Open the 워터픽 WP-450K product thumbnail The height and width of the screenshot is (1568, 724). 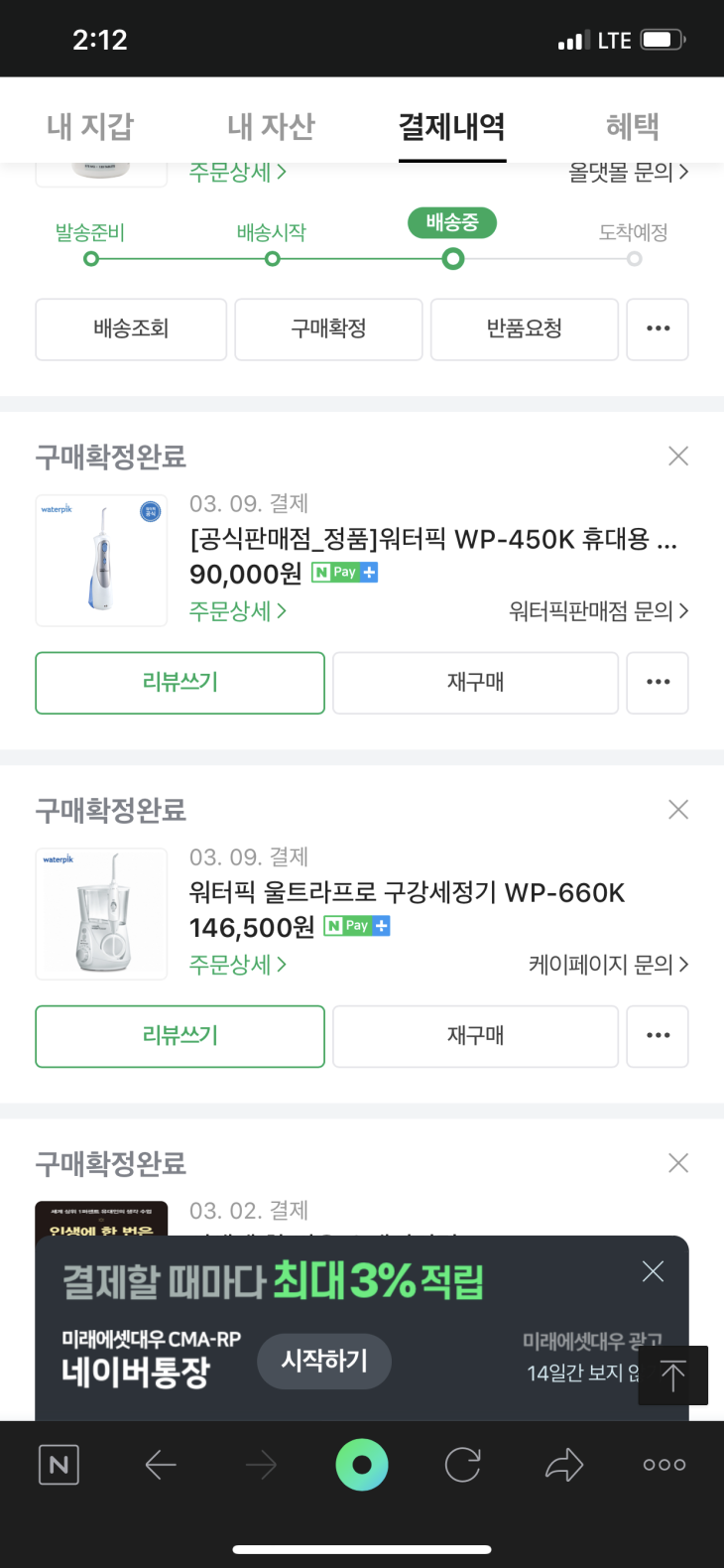101,561
